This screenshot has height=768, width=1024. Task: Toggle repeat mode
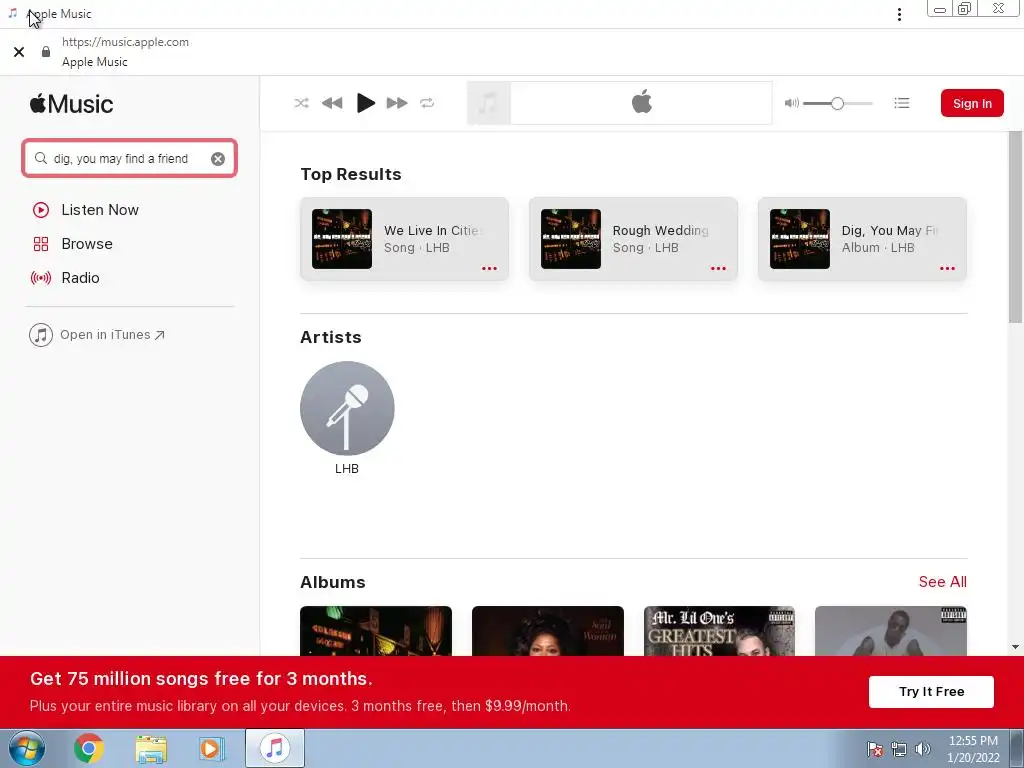coord(427,103)
